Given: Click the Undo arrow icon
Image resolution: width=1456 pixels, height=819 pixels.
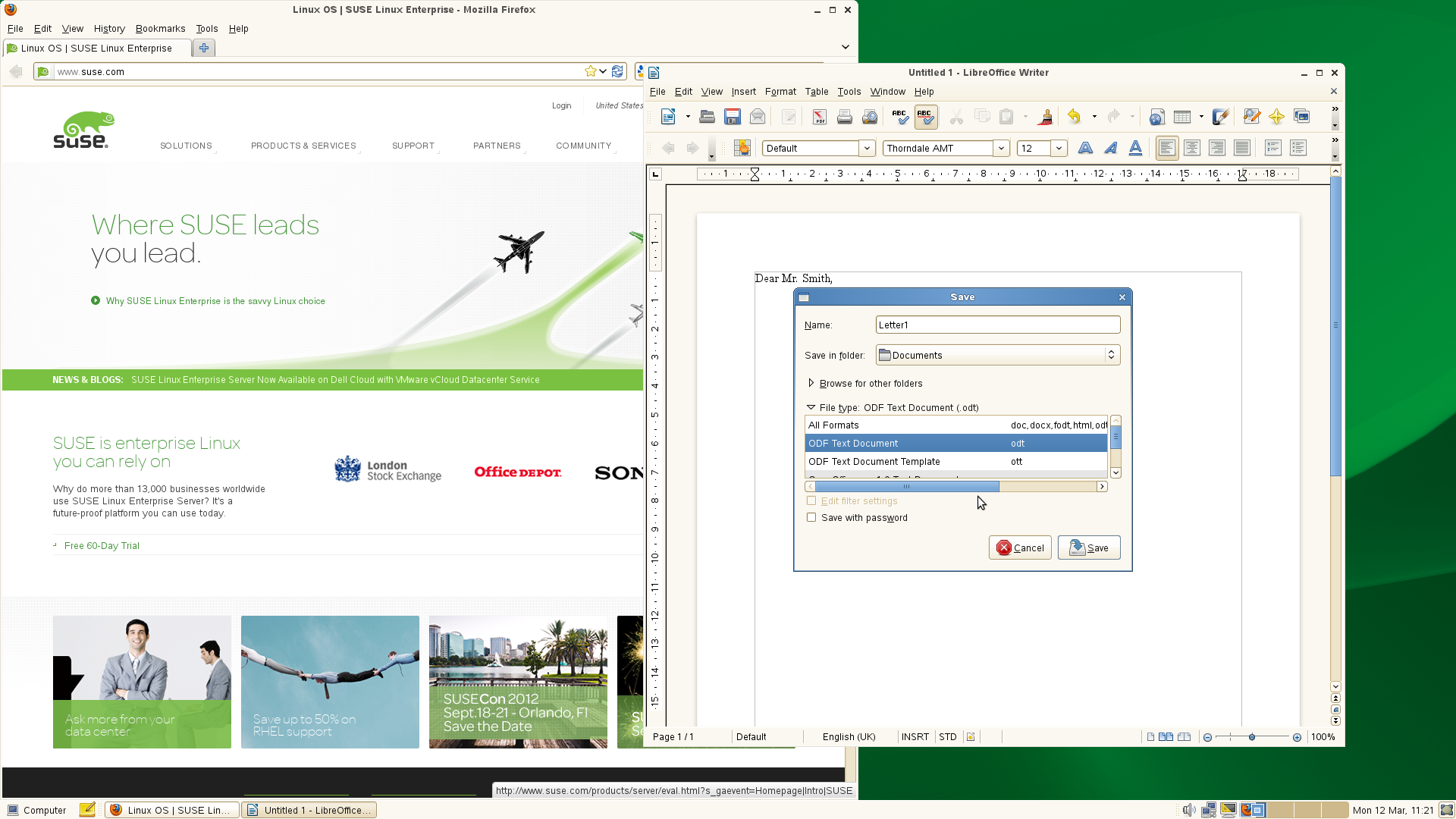Looking at the screenshot, I should tap(1074, 117).
